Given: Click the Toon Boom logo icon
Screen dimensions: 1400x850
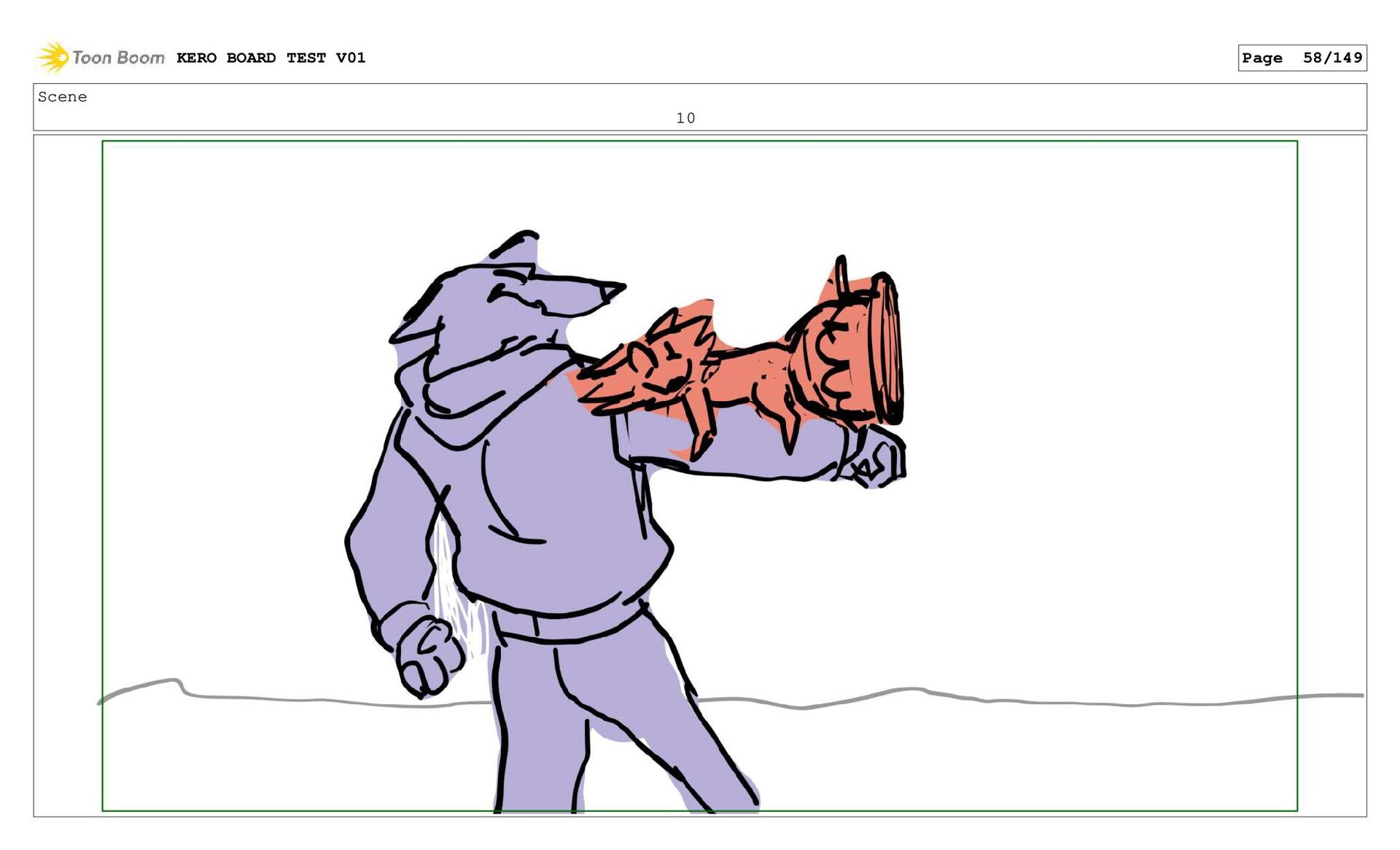Looking at the screenshot, I should [52, 57].
